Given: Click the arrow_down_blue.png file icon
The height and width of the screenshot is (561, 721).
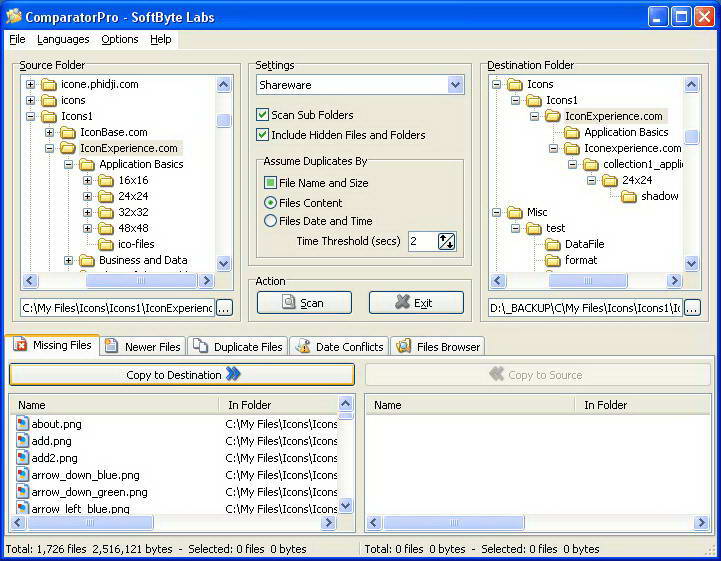Looking at the screenshot, I should pyautogui.click(x=22, y=475).
